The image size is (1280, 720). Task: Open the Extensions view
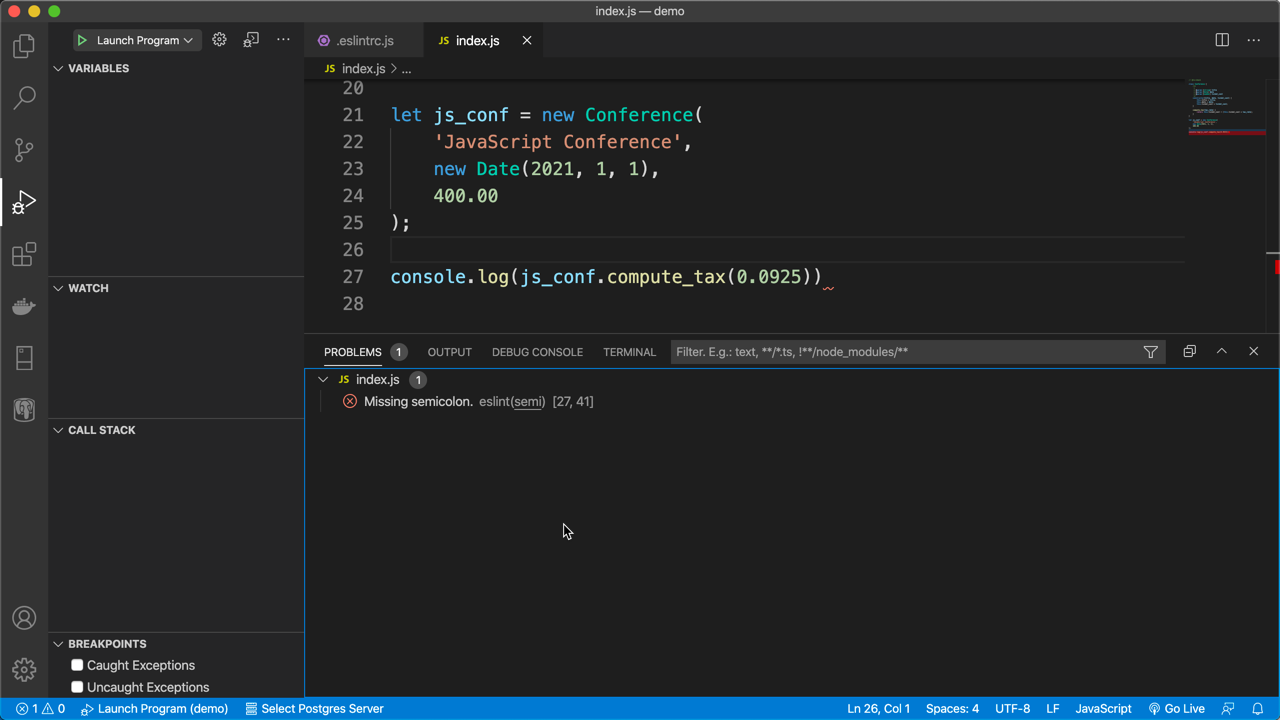(x=24, y=255)
